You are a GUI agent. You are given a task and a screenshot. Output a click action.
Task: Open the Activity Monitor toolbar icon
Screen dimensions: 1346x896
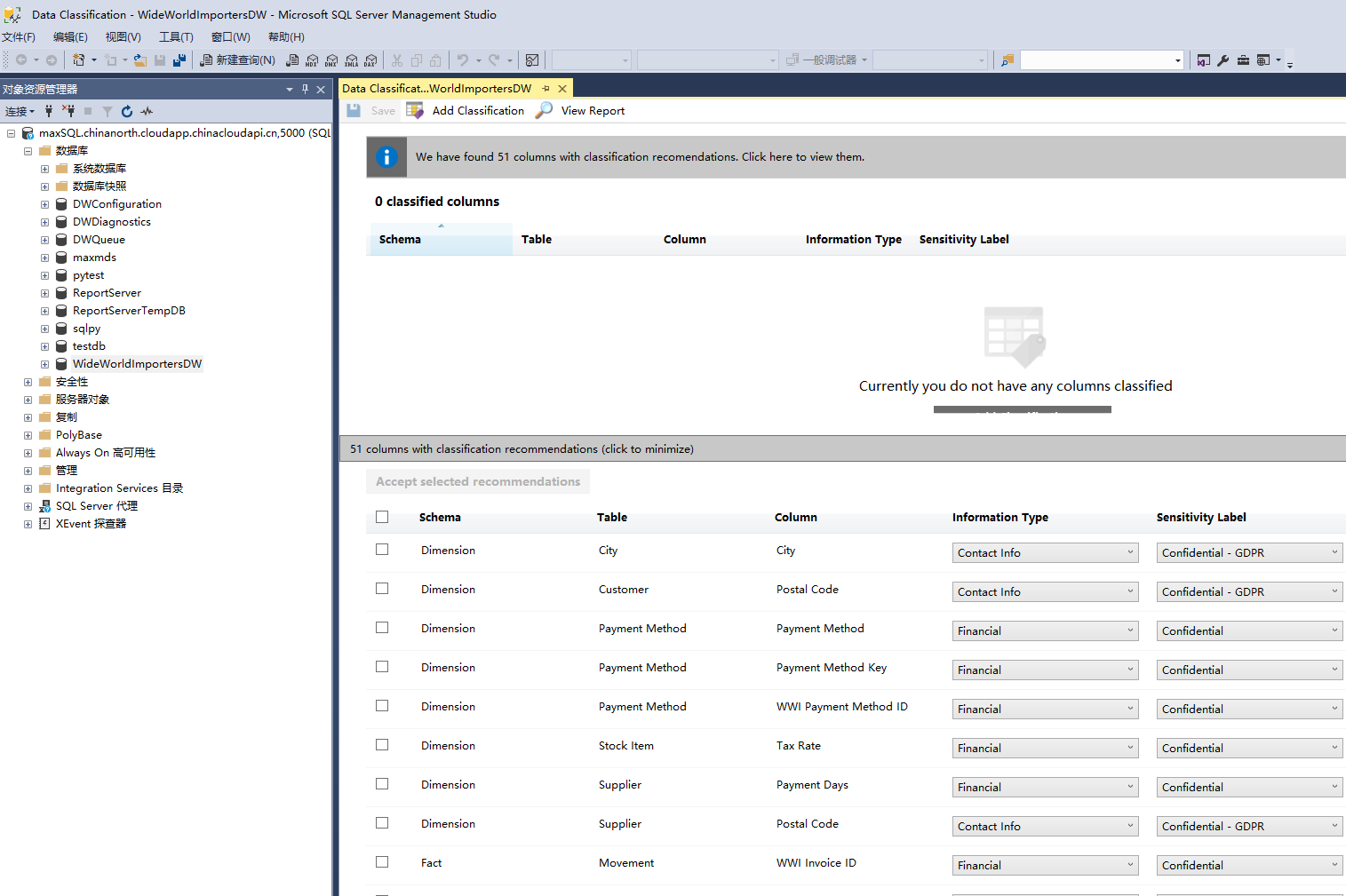point(532,60)
